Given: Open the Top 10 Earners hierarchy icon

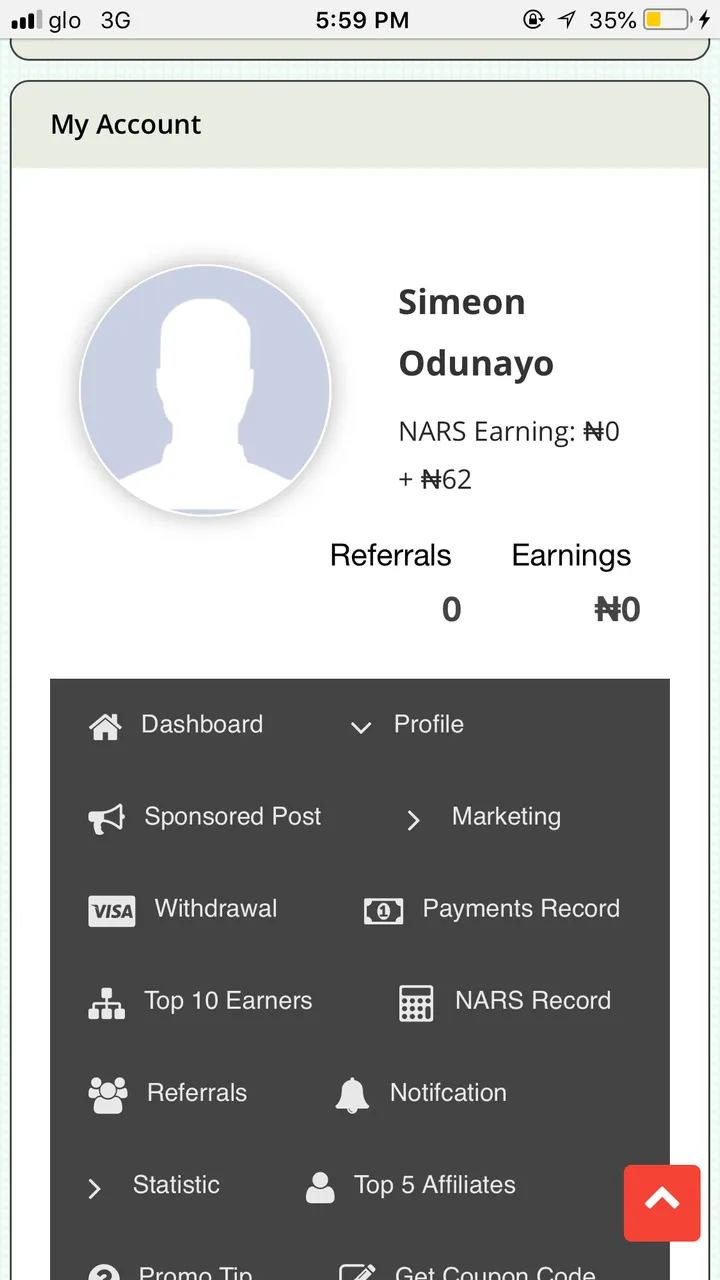Looking at the screenshot, I should click(106, 1003).
